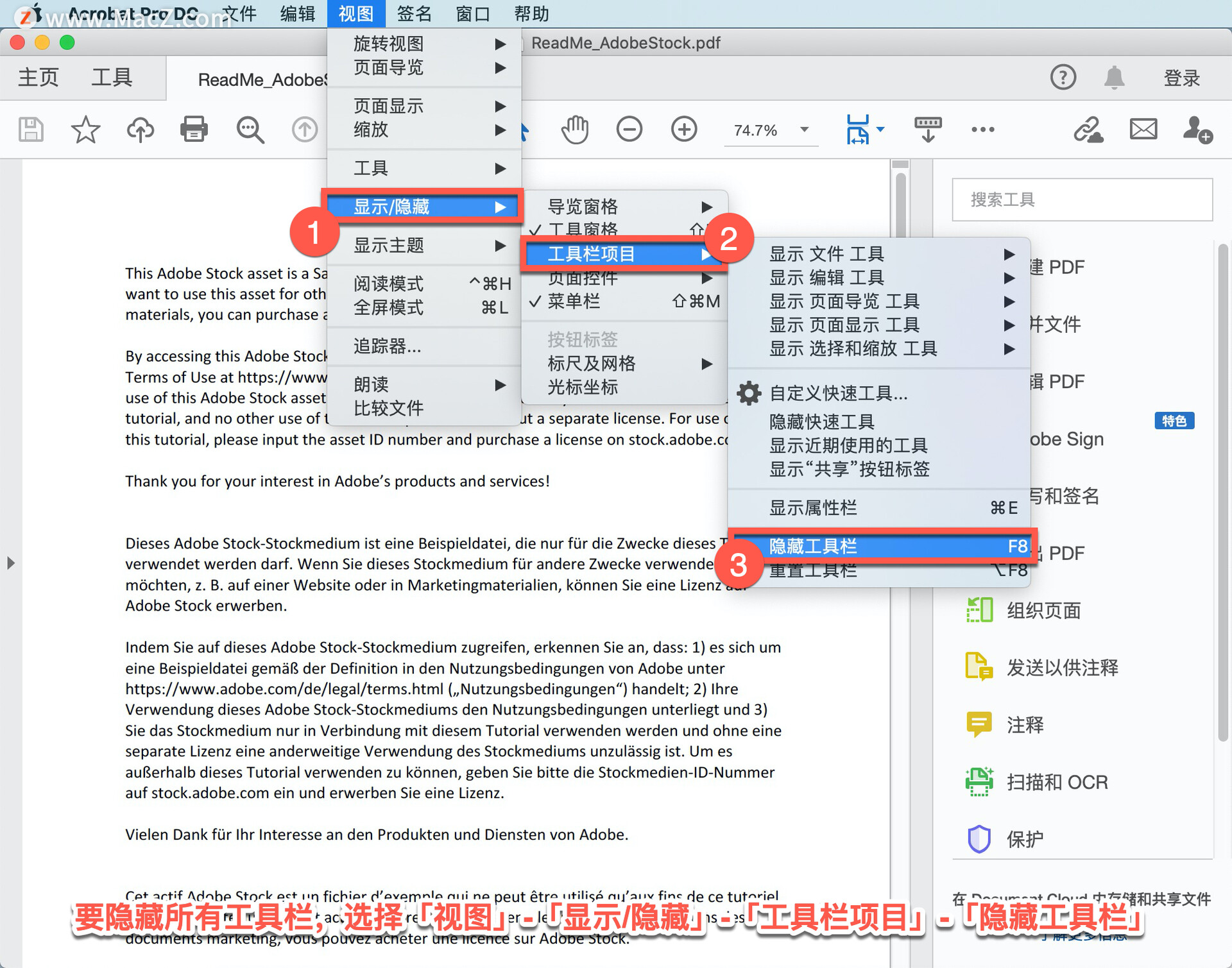
Task: Choose 追踪器... from the menu
Action: [424, 346]
